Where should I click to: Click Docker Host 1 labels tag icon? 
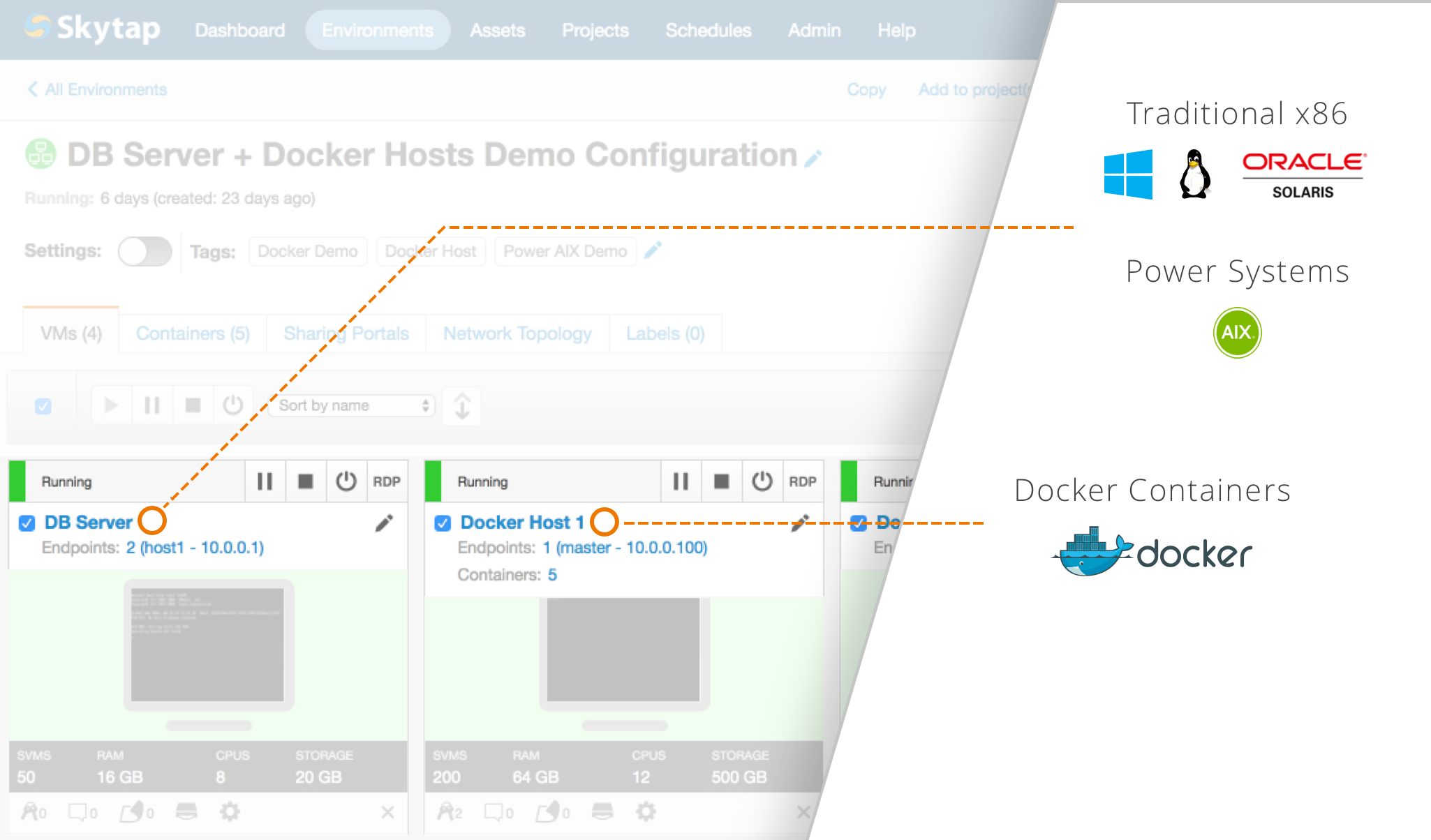(x=553, y=812)
